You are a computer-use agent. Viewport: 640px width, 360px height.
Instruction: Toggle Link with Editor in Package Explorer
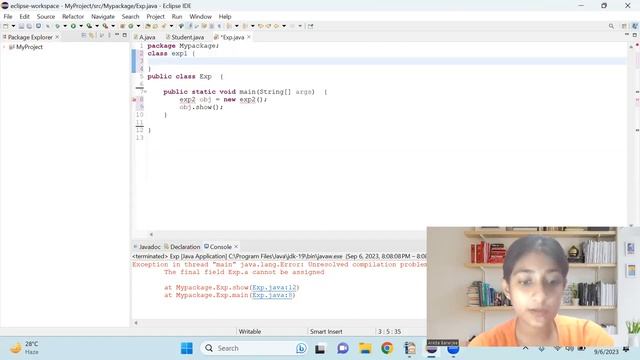[x=91, y=36]
